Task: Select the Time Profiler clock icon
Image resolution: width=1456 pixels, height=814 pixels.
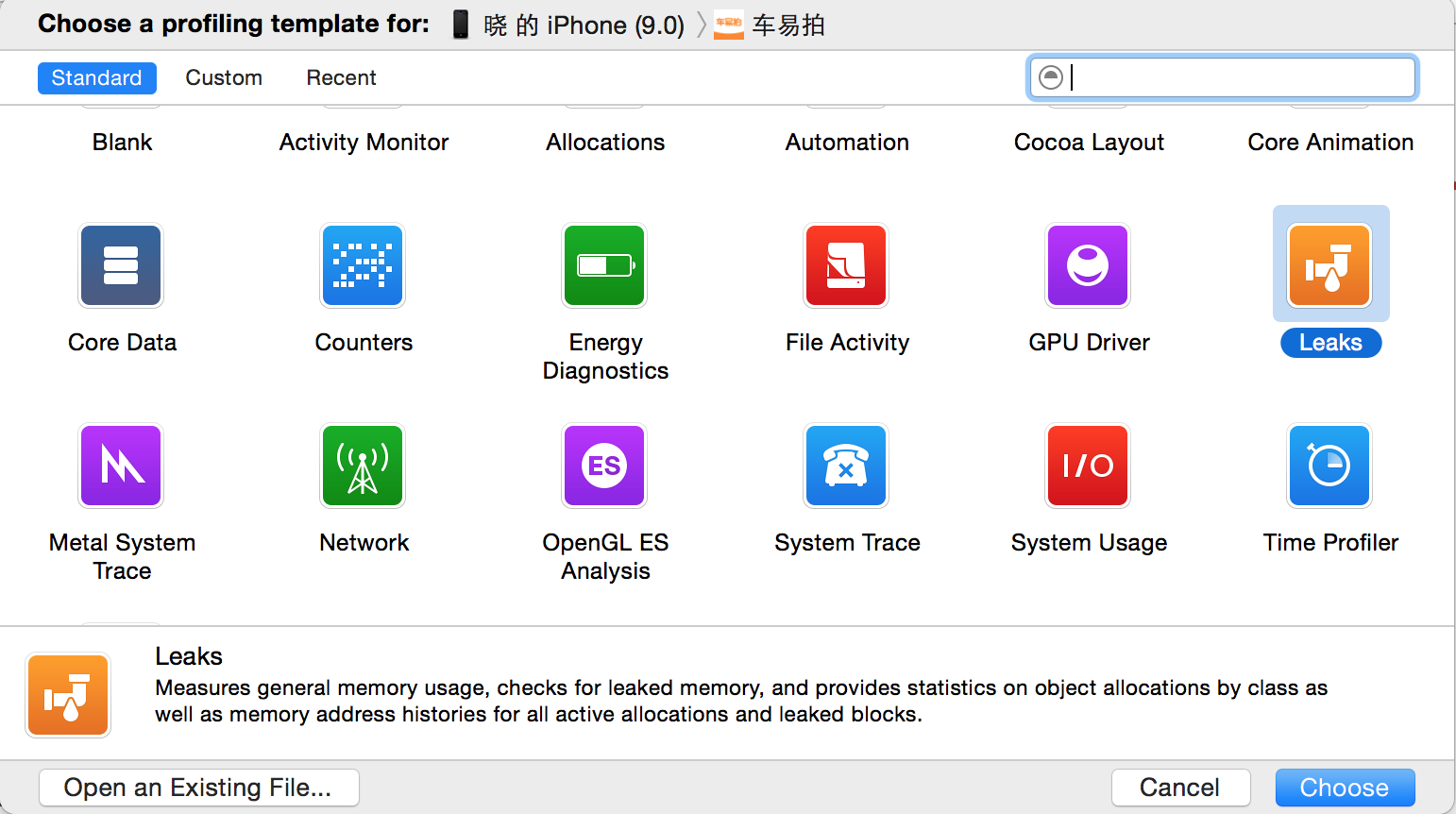Action: pyautogui.click(x=1329, y=466)
